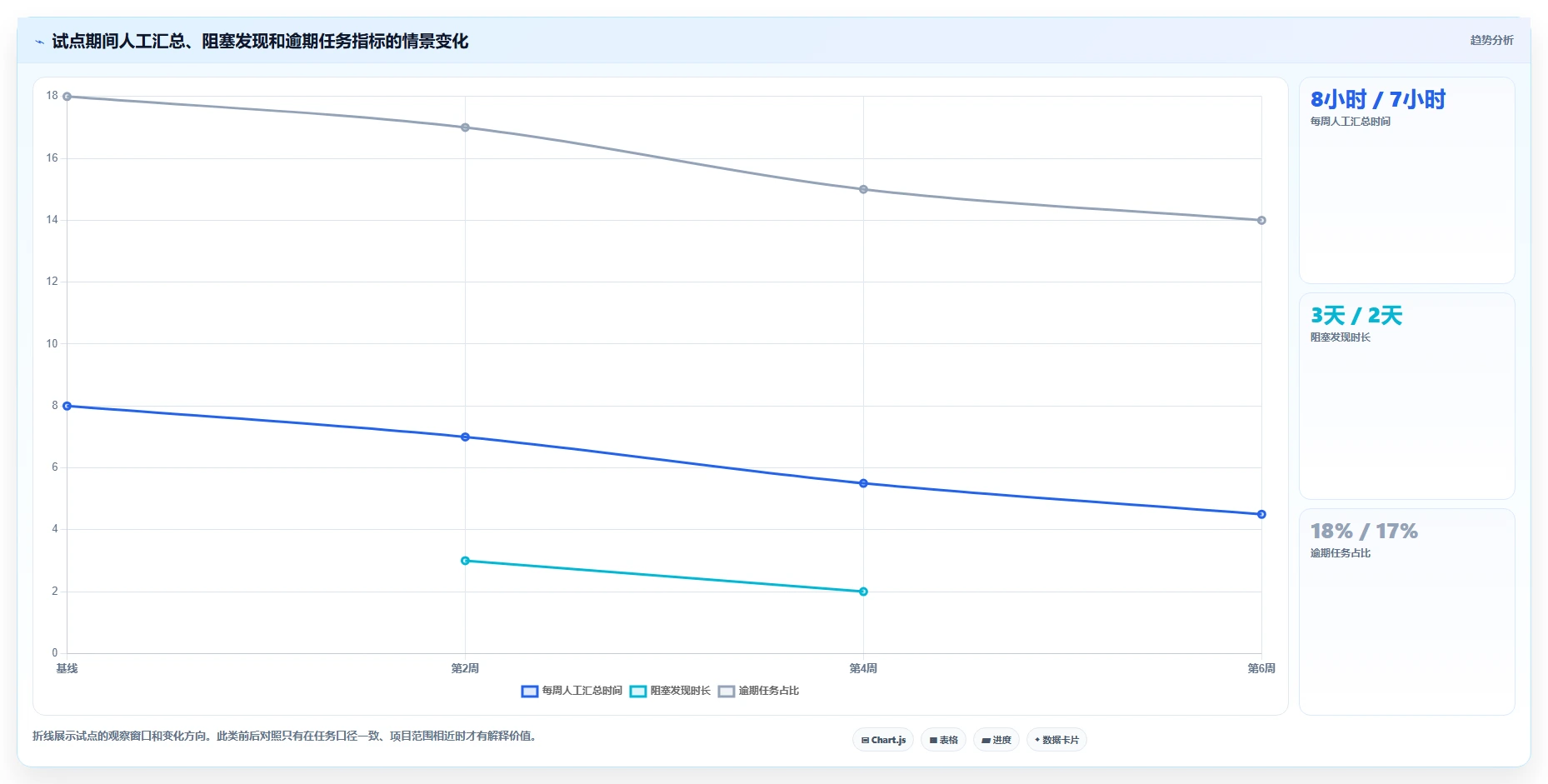Click the 趋势分析 tag in the header
The width and height of the screenshot is (1548, 784).
1491,40
